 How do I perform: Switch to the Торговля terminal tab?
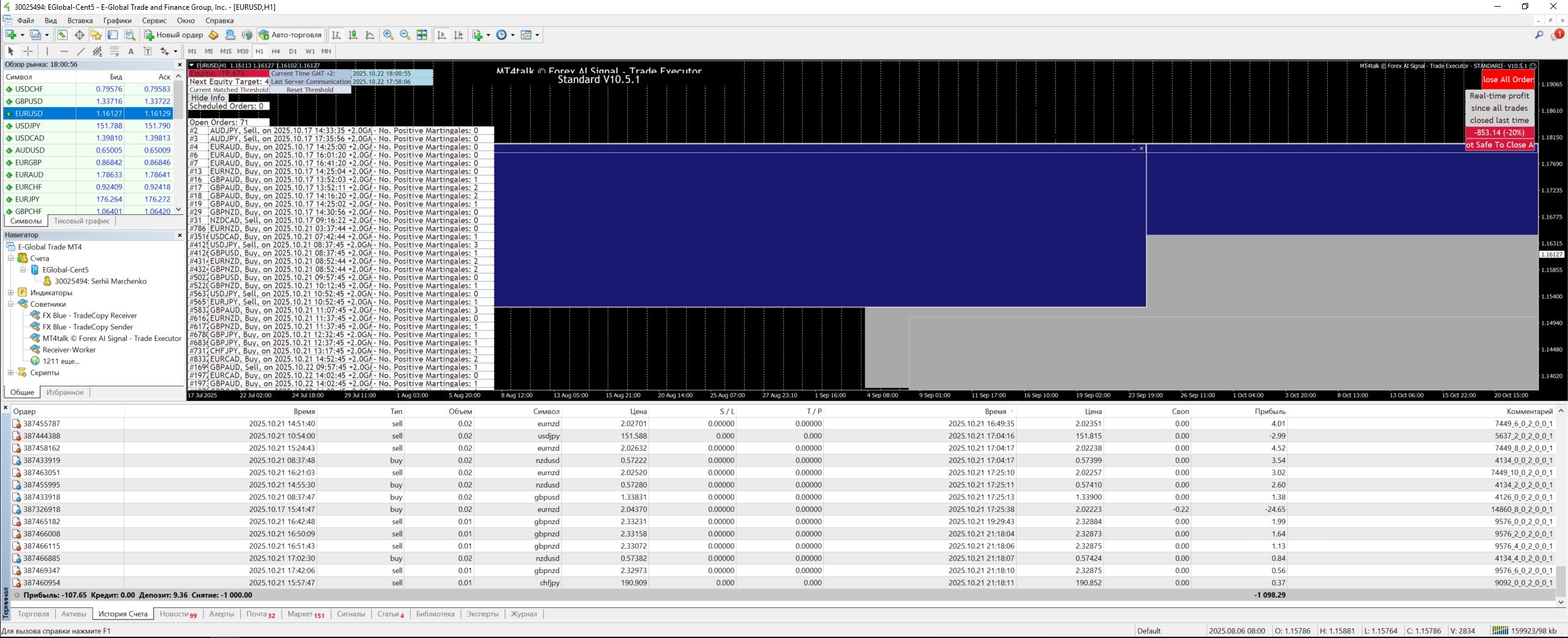tap(33, 614)
